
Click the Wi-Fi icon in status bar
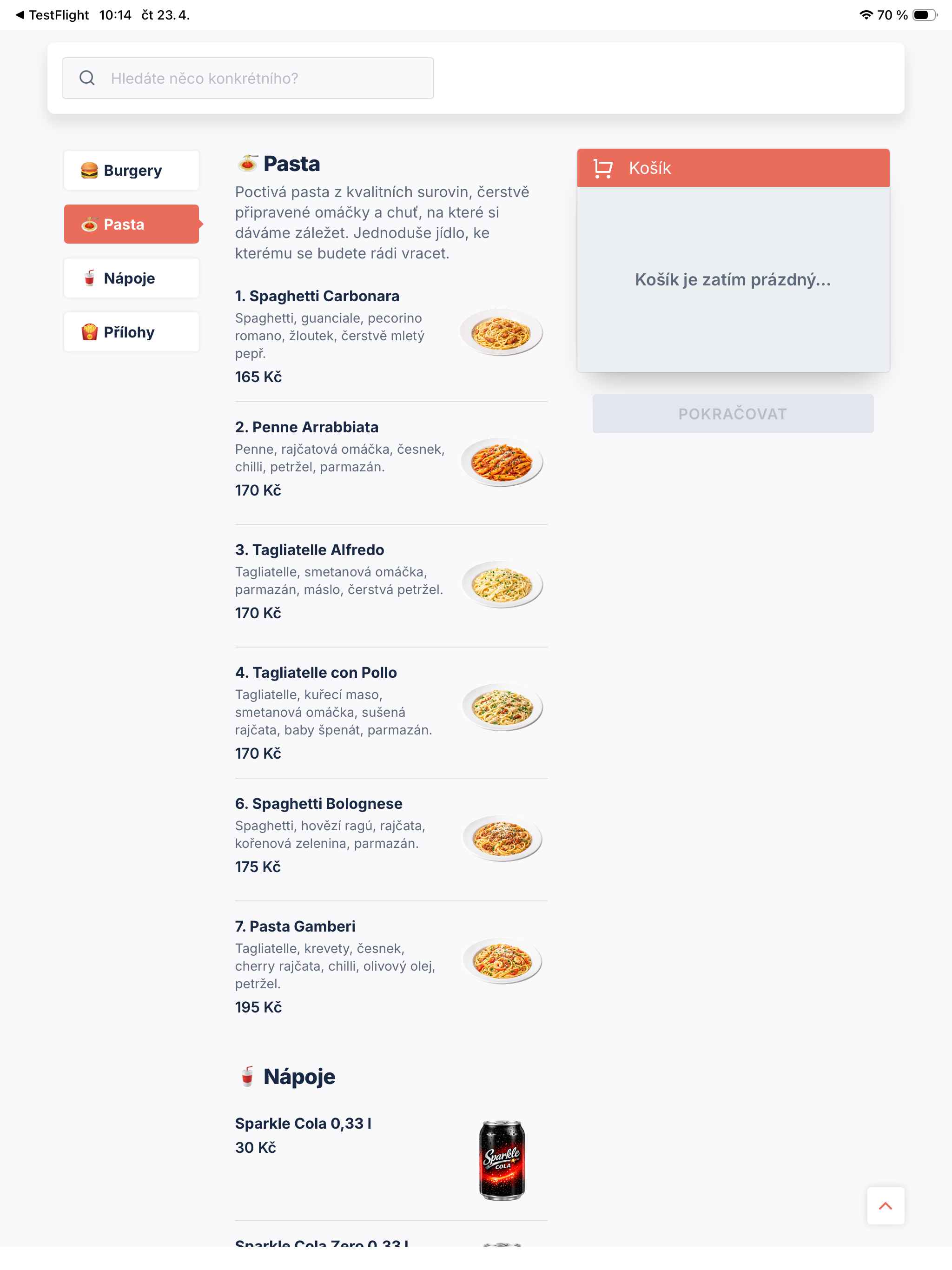pyautogui.click(x=865, y=15)
